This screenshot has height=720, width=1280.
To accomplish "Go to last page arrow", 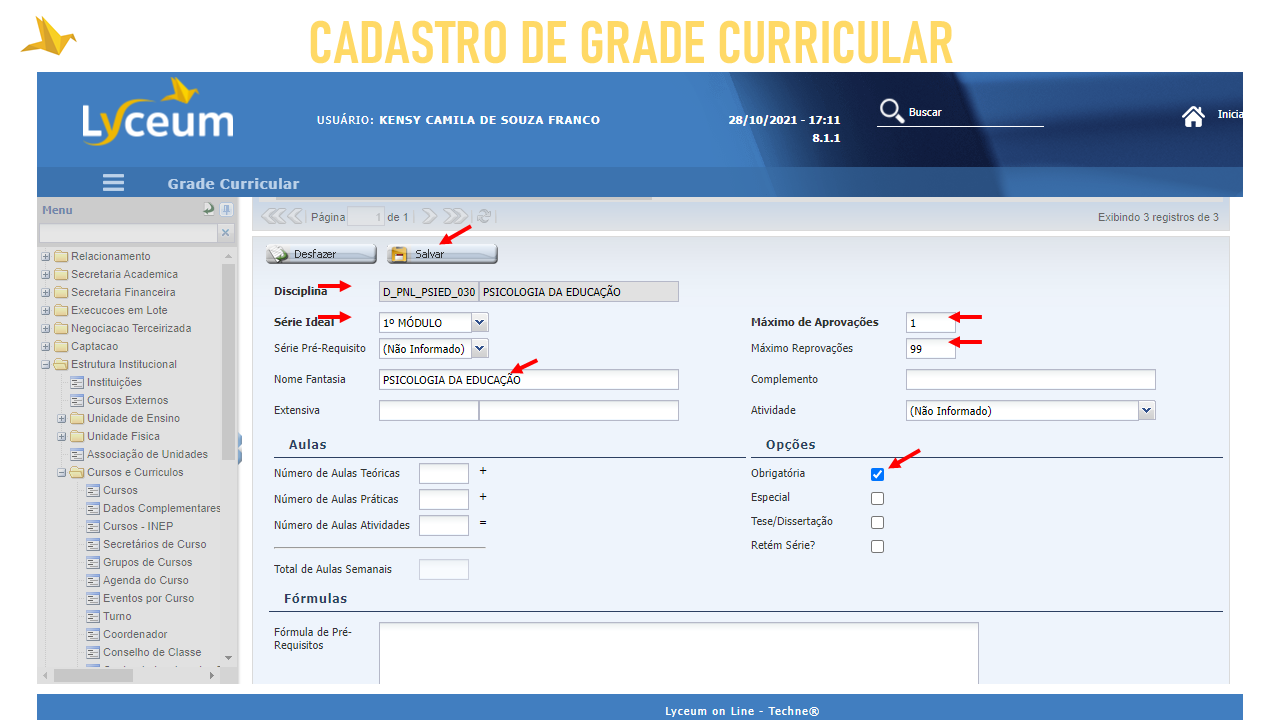I will 455,216.
